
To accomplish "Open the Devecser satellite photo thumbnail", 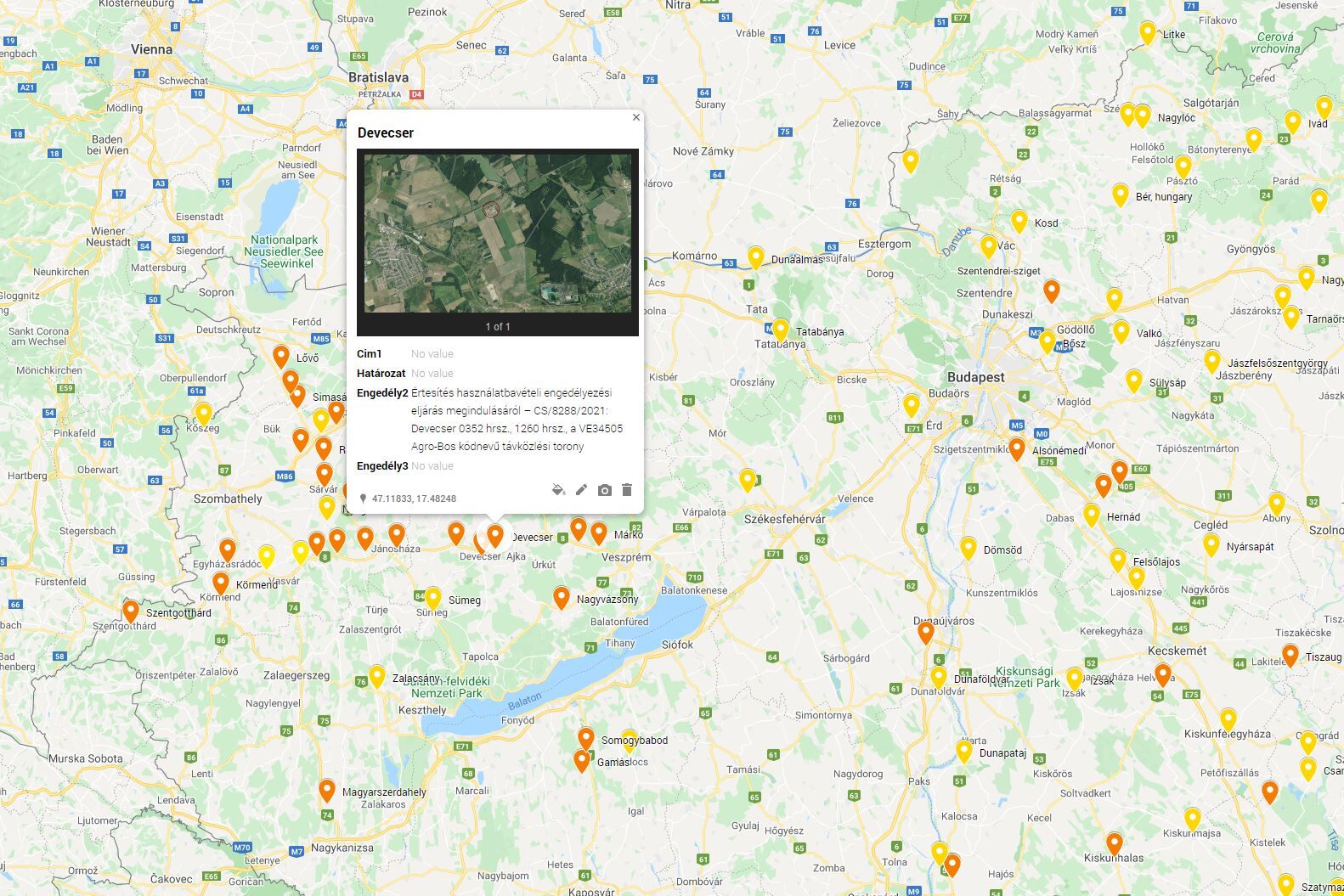I will (x=498, y=233).
